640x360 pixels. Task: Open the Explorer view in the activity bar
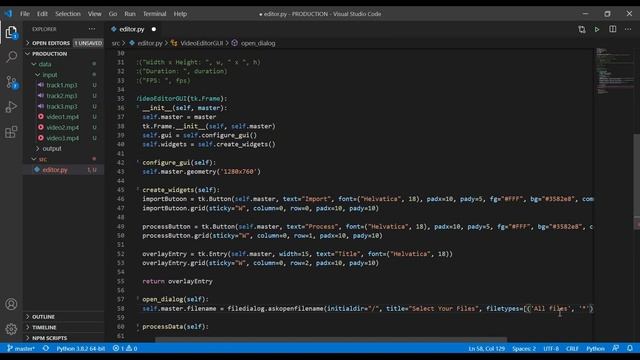[x=11, y=32]
